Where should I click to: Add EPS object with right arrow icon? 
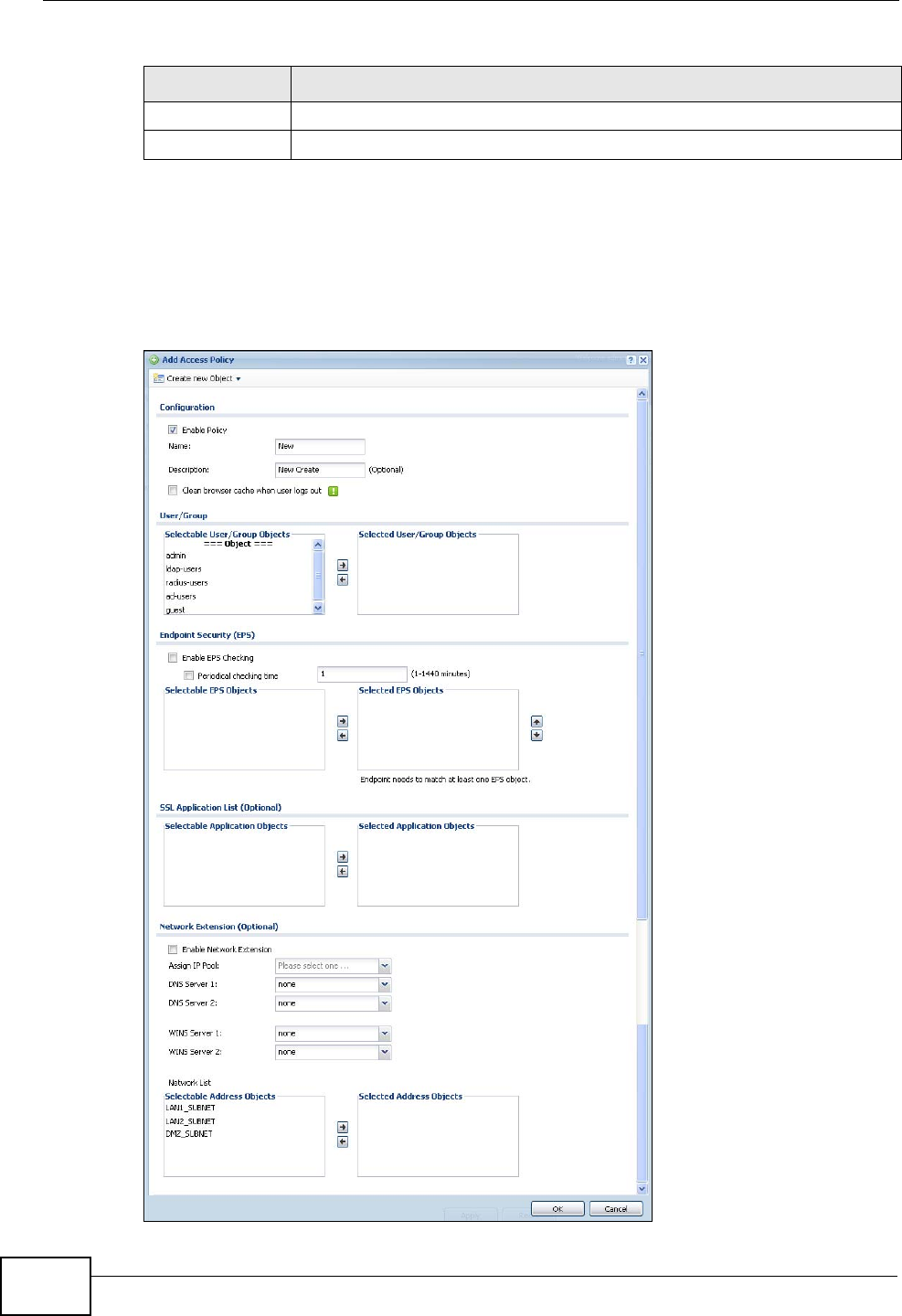coord(343,722)
